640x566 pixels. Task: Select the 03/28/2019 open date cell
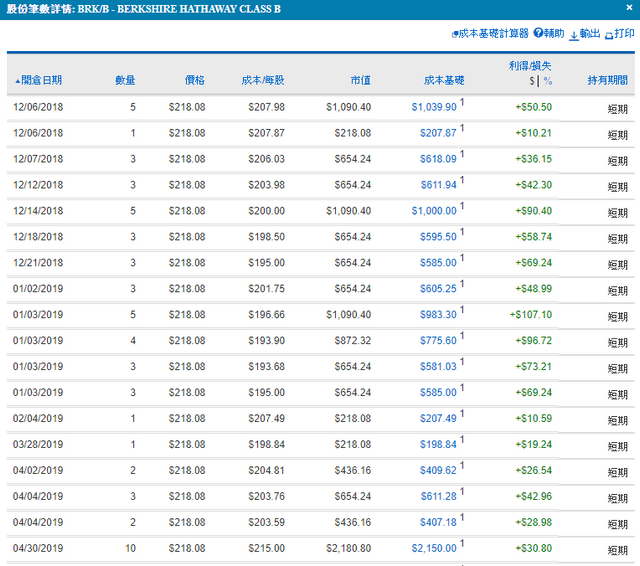pos(38,444)
